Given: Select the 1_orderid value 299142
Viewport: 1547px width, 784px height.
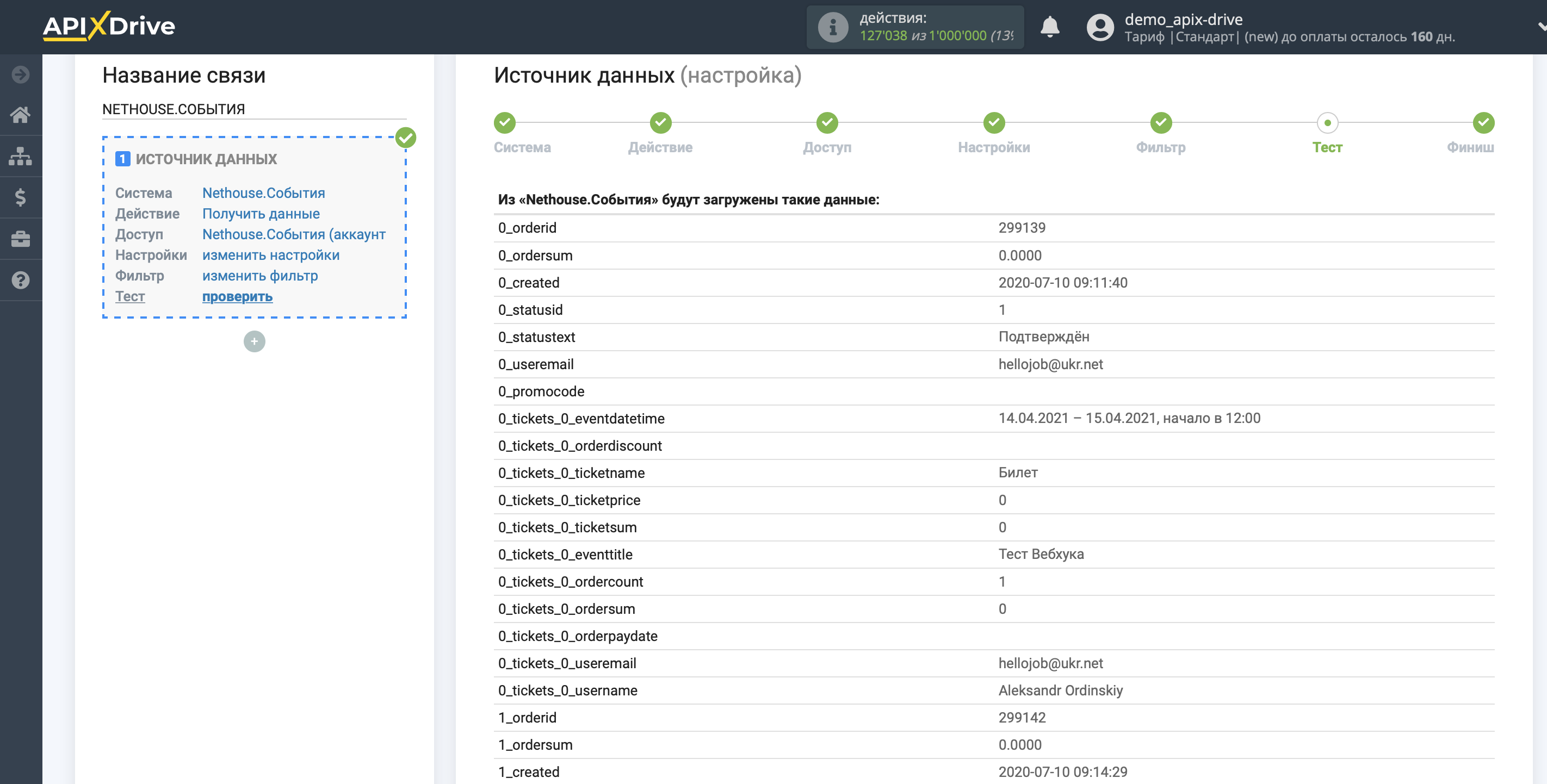Looking at the screenshot, I should pos(1022,718).
